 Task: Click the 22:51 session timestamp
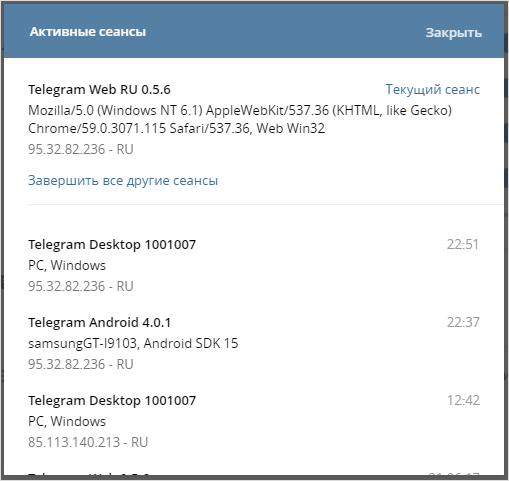click(x=463, y=244)
